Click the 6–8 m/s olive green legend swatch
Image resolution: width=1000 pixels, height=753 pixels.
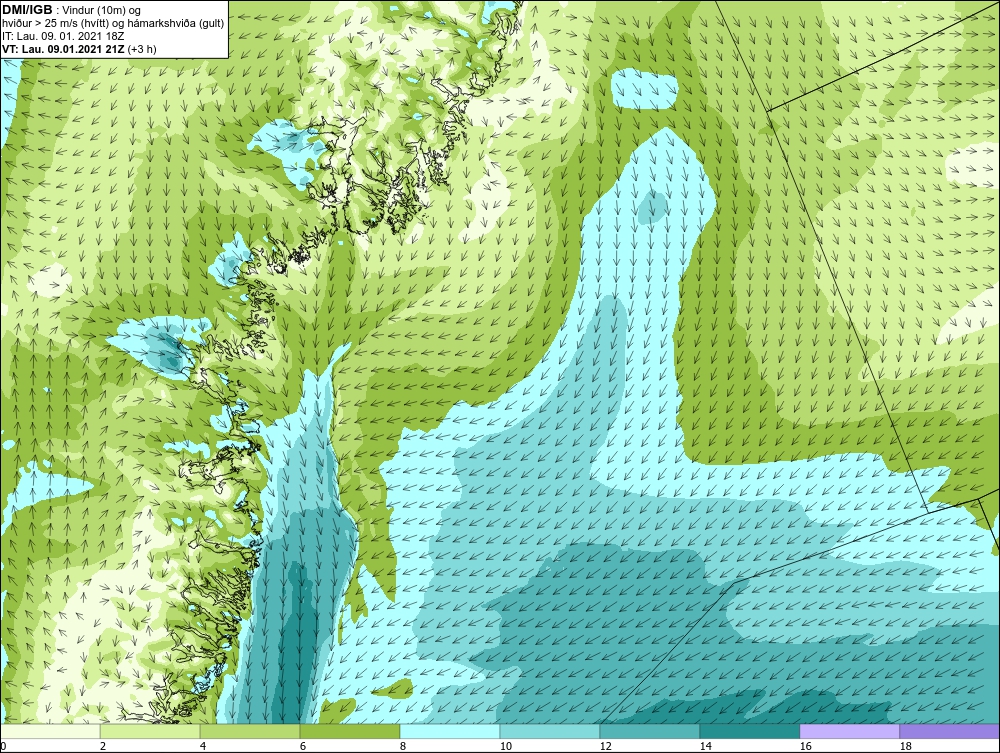(x=349, y=732)
